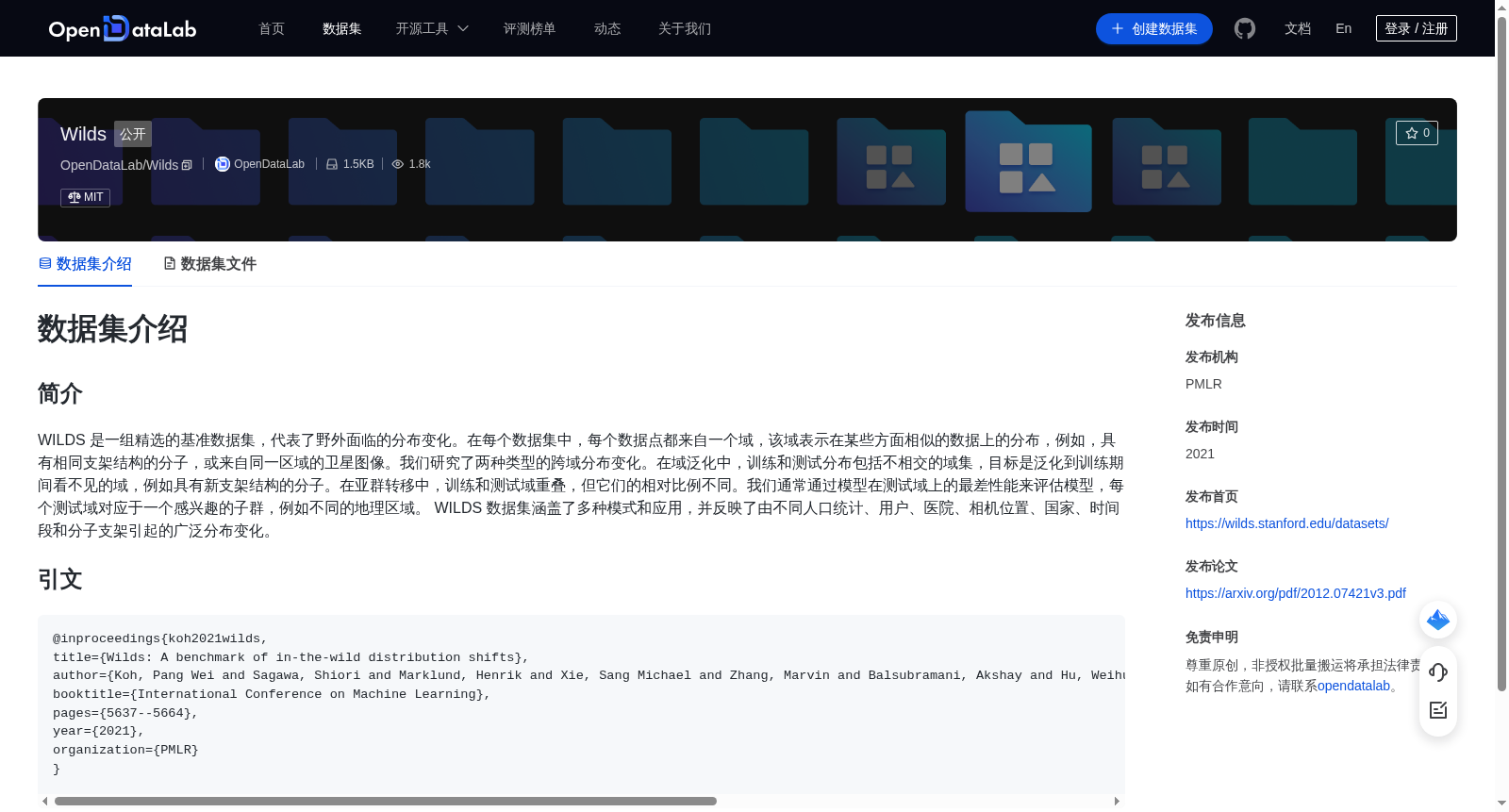
Task: Open the feedback edit icon
Action: point(1438,710)
